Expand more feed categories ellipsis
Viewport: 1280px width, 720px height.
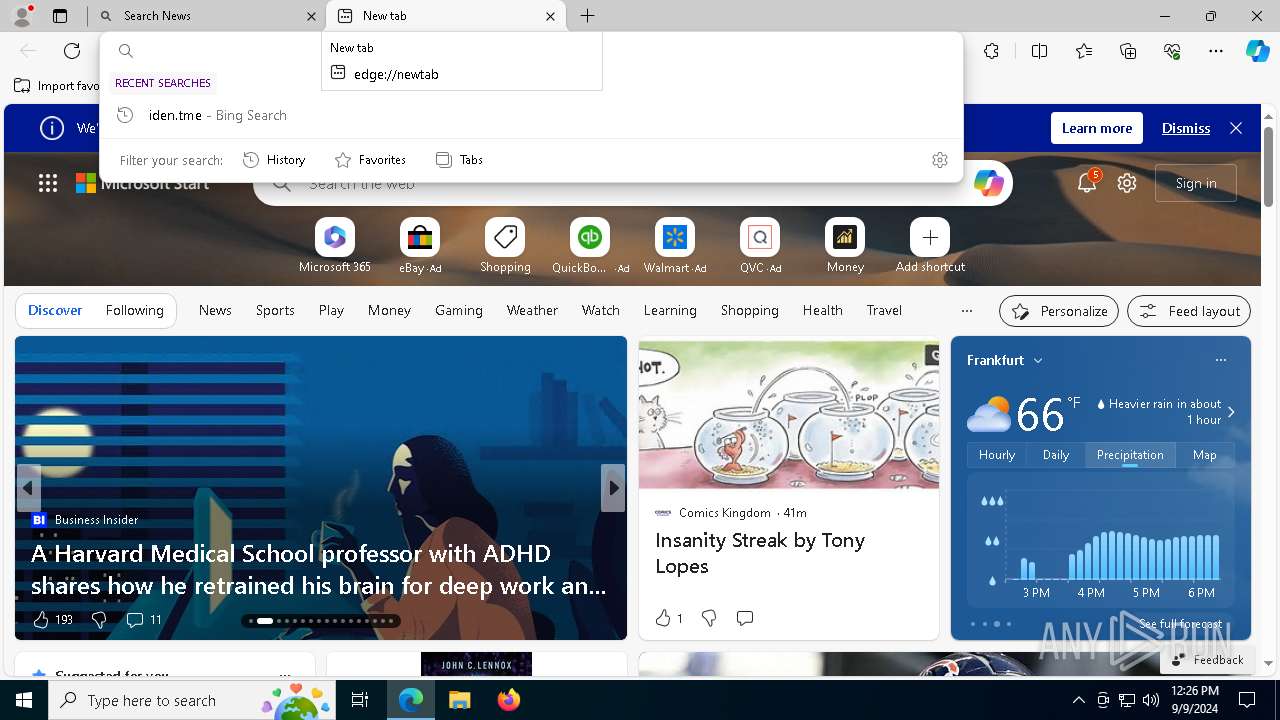[x=966, y=311]
